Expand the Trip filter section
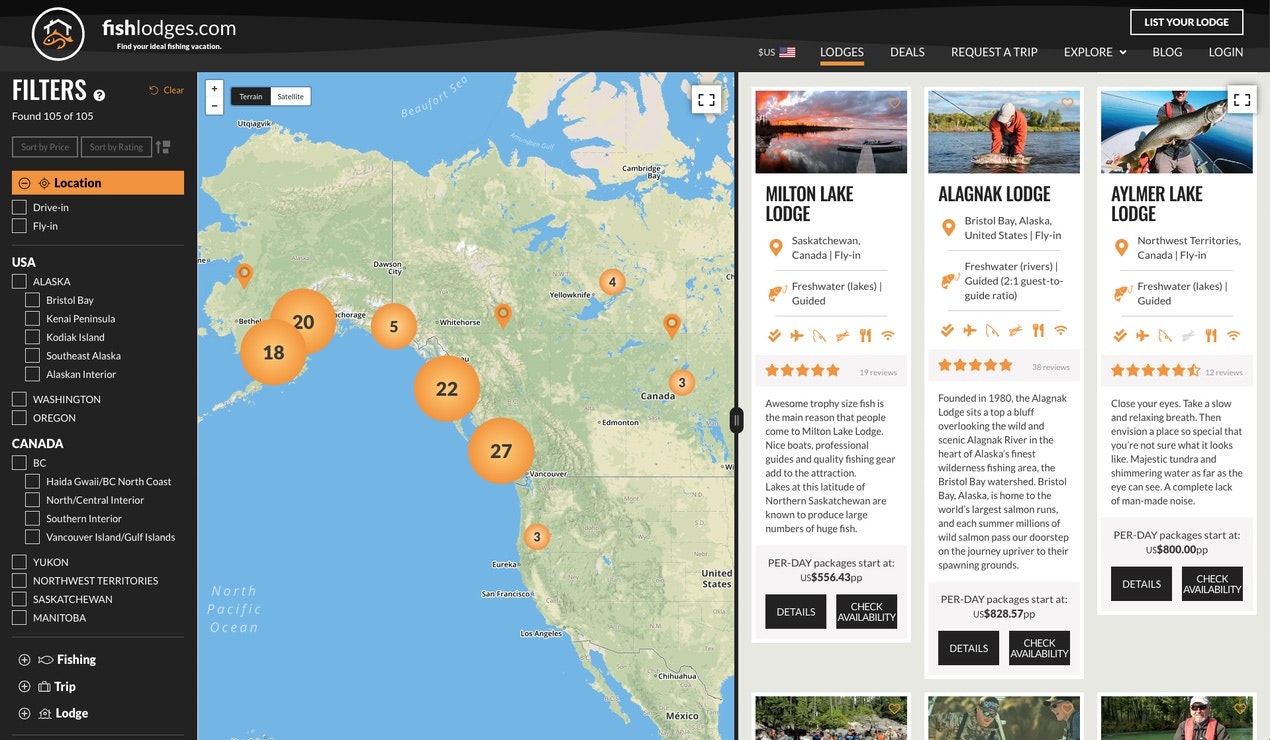 tap(21, 686)
